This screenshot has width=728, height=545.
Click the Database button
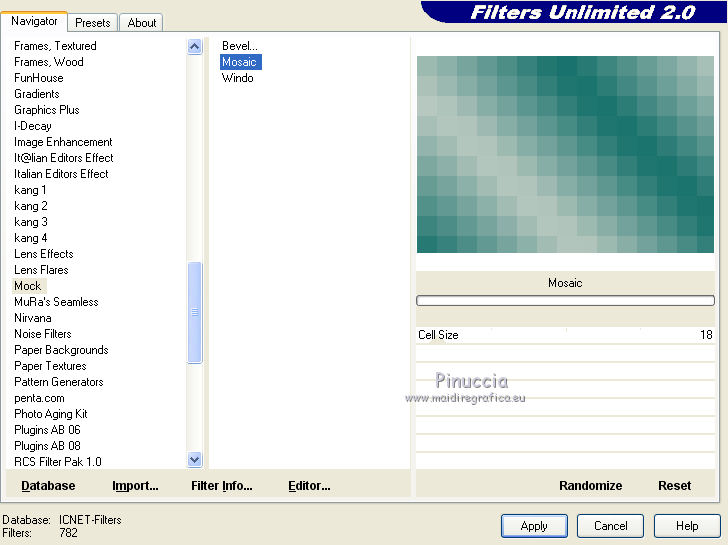pos(48,486)
